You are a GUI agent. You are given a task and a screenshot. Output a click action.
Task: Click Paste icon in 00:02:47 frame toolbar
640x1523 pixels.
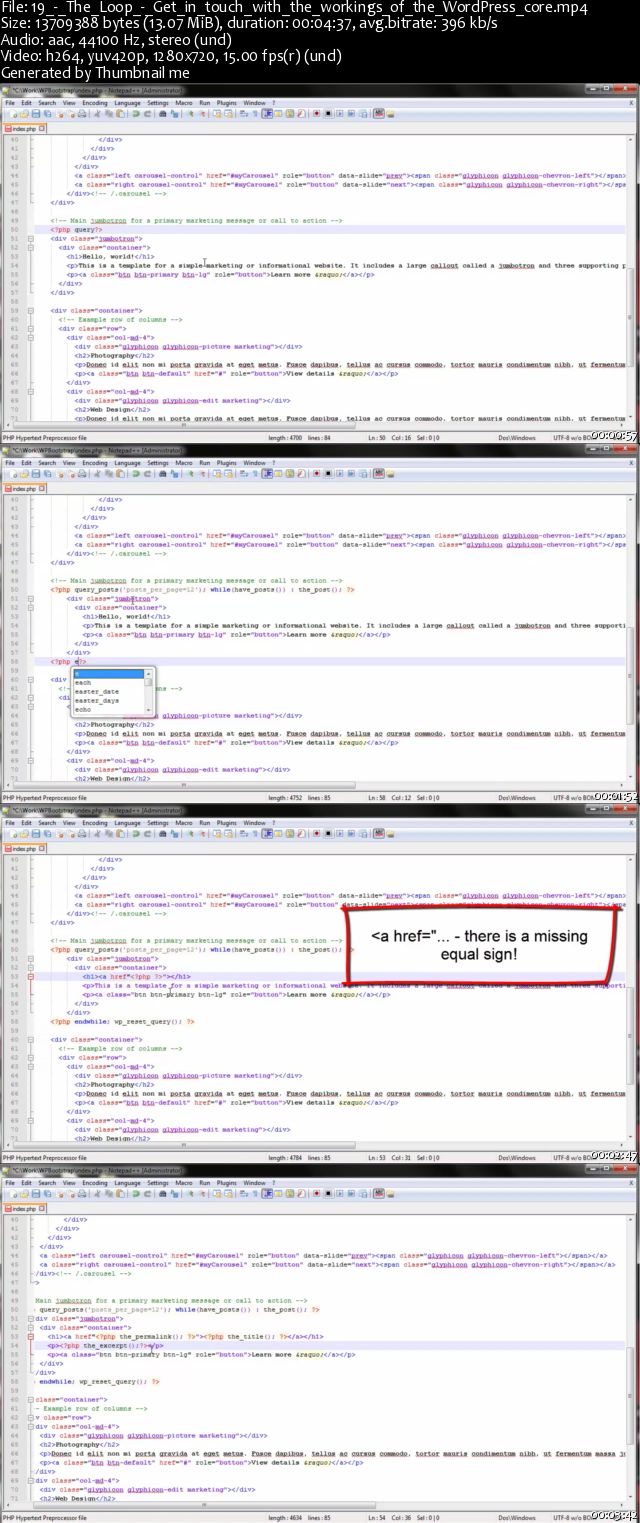click(x=119, y=835)
